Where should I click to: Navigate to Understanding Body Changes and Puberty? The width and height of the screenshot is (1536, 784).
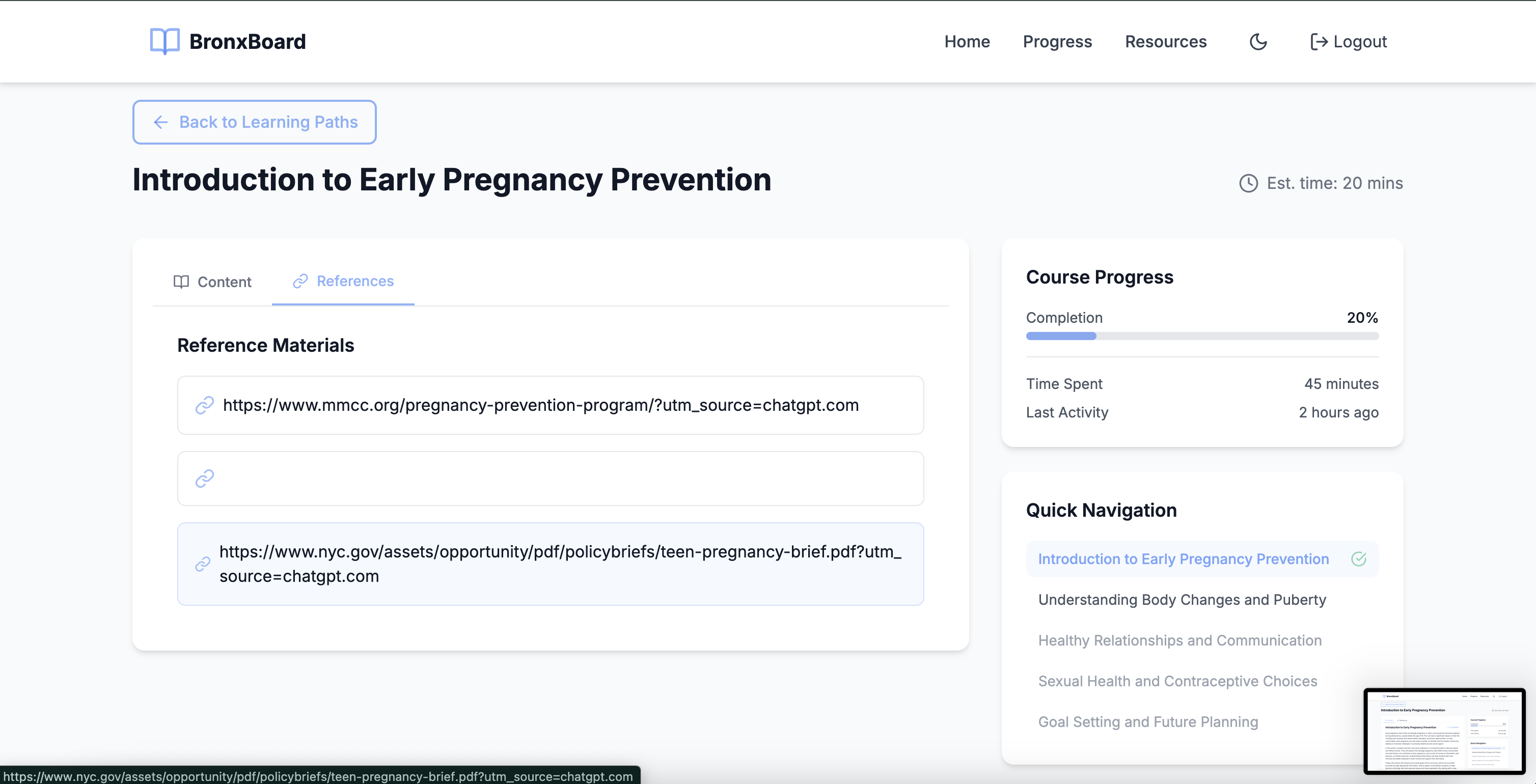click(x=1182, y=600)
